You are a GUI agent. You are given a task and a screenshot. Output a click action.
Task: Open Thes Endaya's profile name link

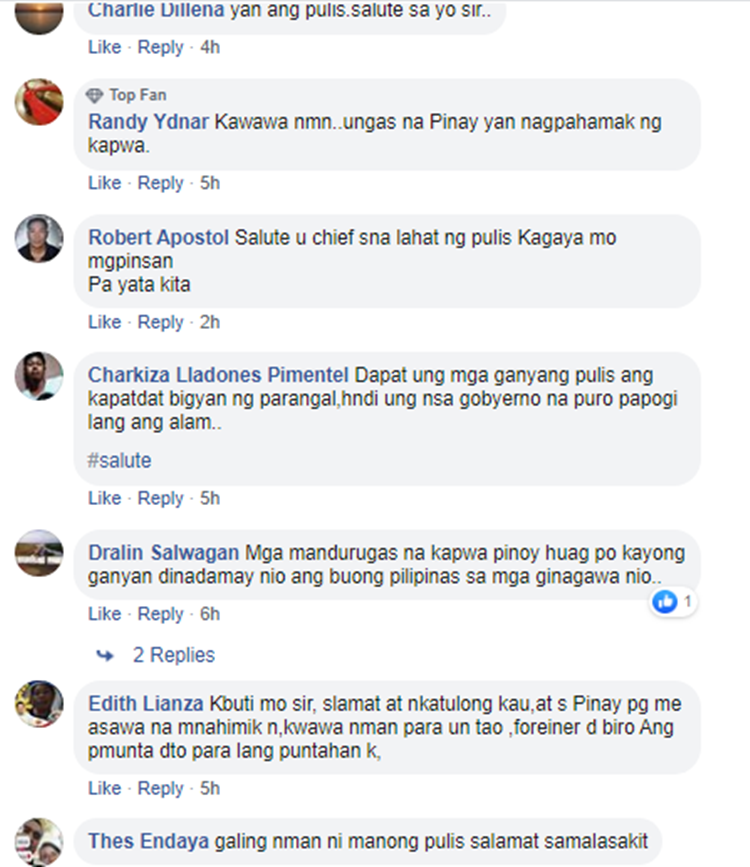(149, 841)
